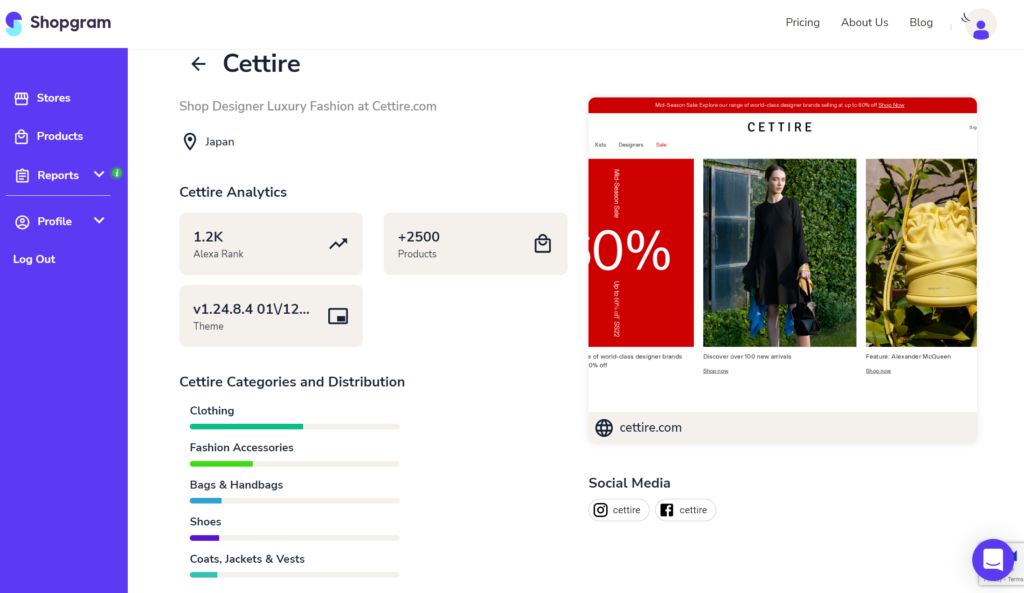Image resolution: width=1024 pixels, height=593 pixels.
Task: Open the user avatar in header
Action: 980,26
